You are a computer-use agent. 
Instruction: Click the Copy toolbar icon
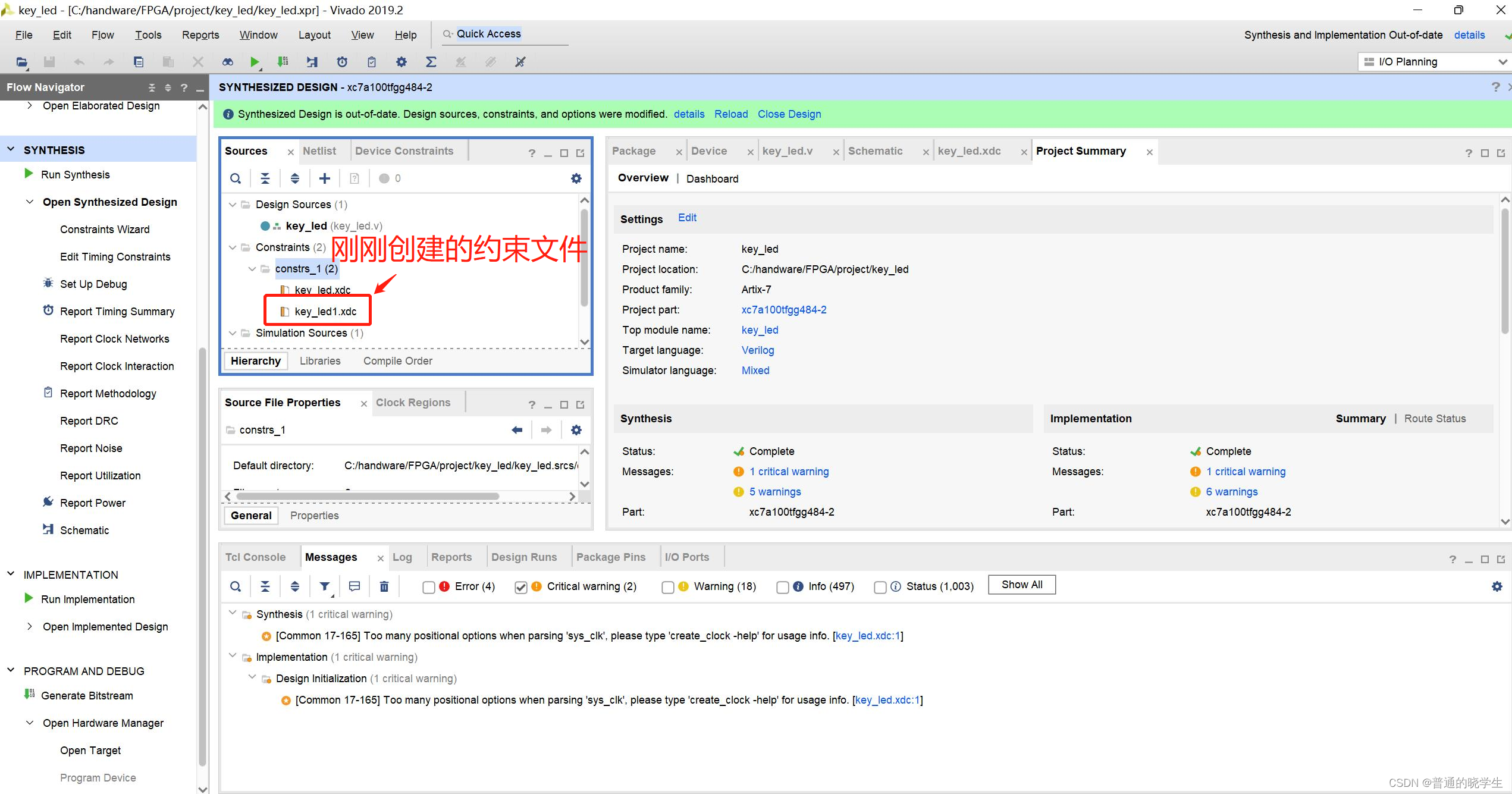coord(139,62)
